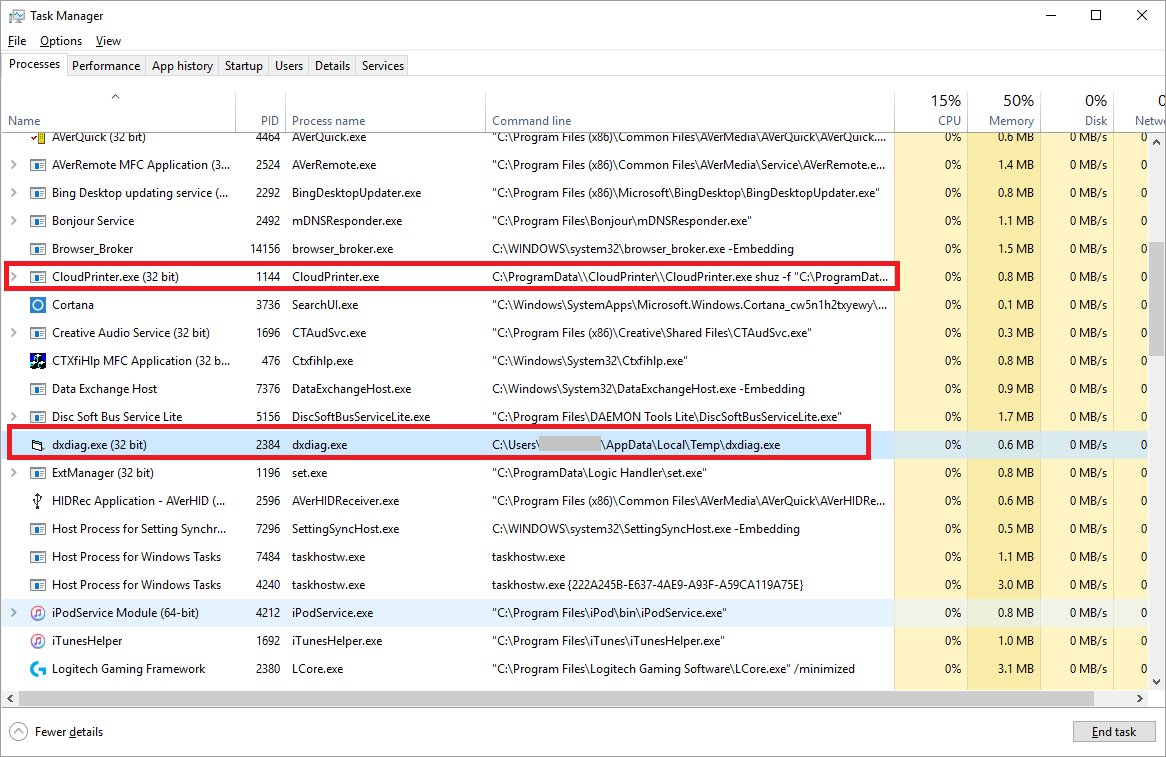Click the Cortana process icon
The image size is (1166, 757).
(37, 305)
